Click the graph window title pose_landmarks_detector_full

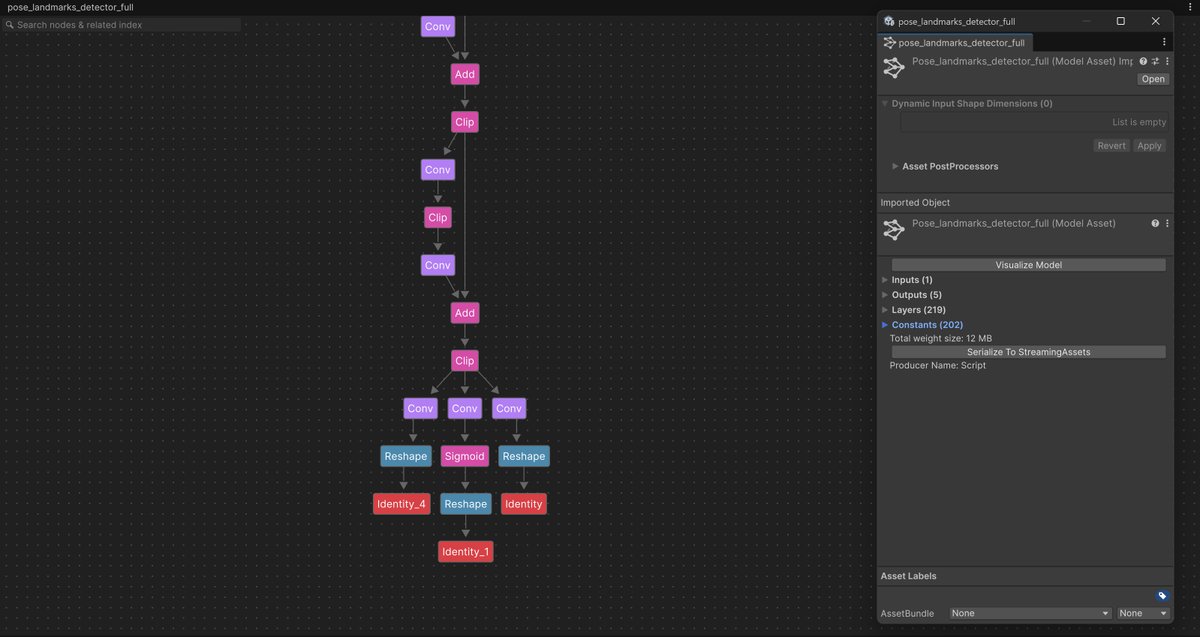pyautogui.click(x=71, y=7)
